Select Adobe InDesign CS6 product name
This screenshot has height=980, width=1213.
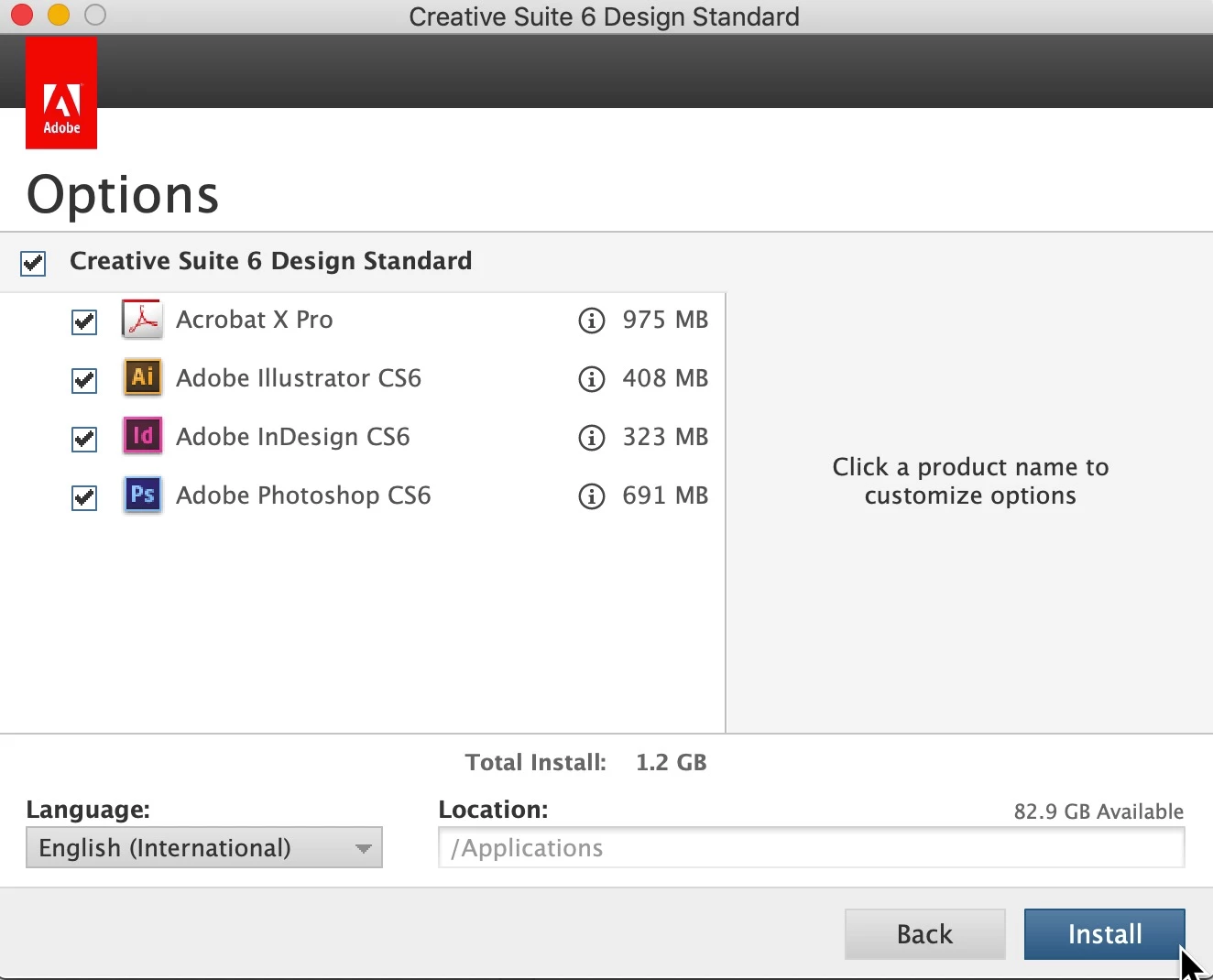click(293, 437)
